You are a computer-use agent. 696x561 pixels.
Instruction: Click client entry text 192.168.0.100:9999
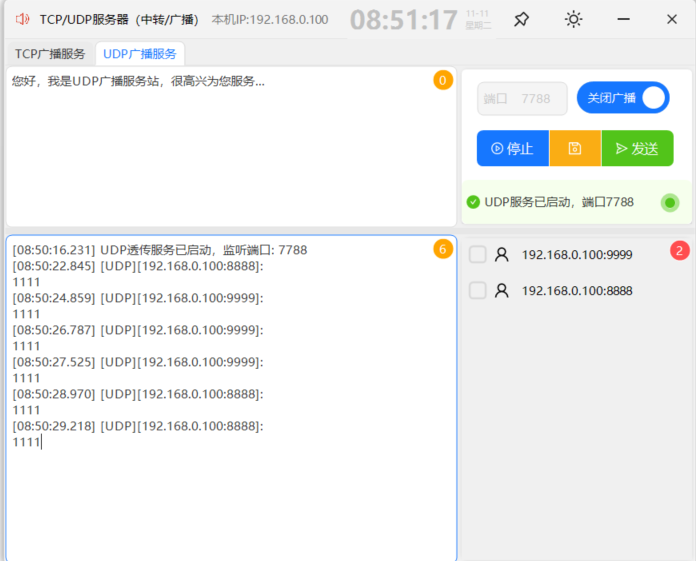coord(577,254)
